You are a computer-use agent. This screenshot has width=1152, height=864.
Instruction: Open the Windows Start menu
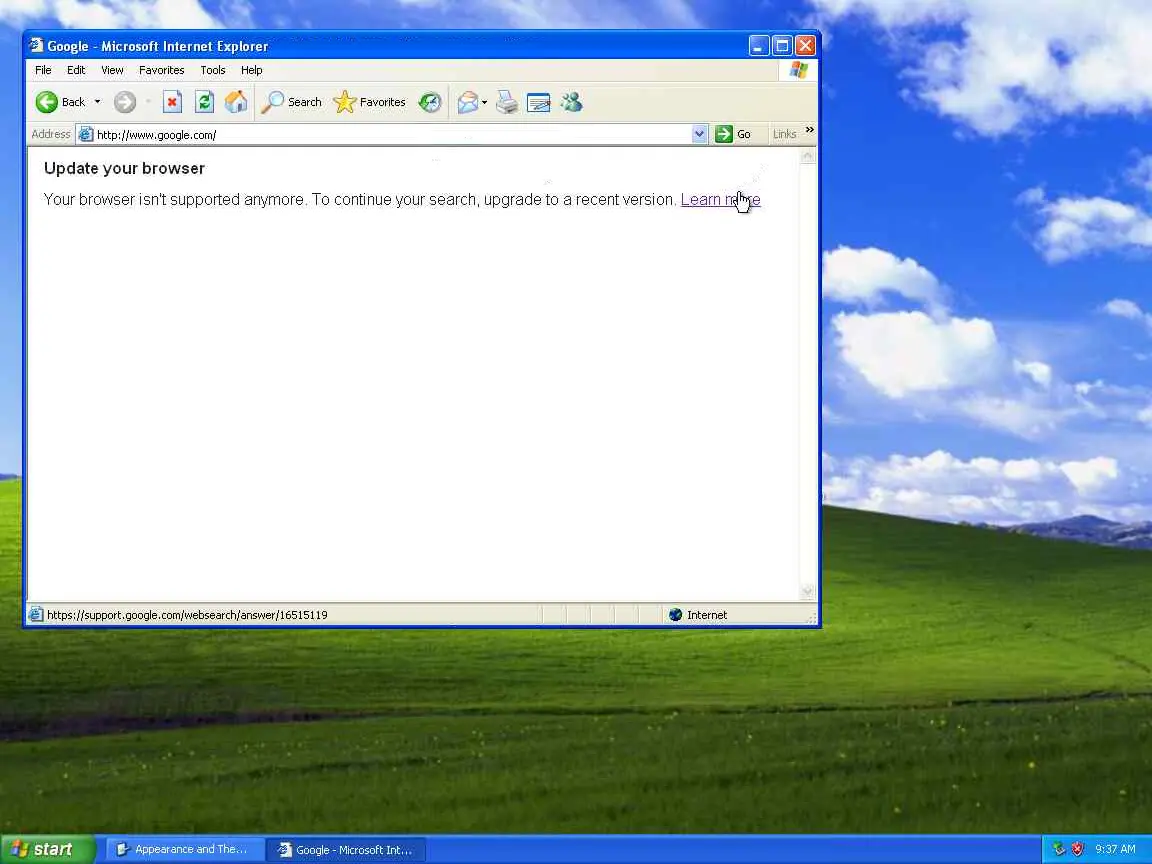(47, 849)
